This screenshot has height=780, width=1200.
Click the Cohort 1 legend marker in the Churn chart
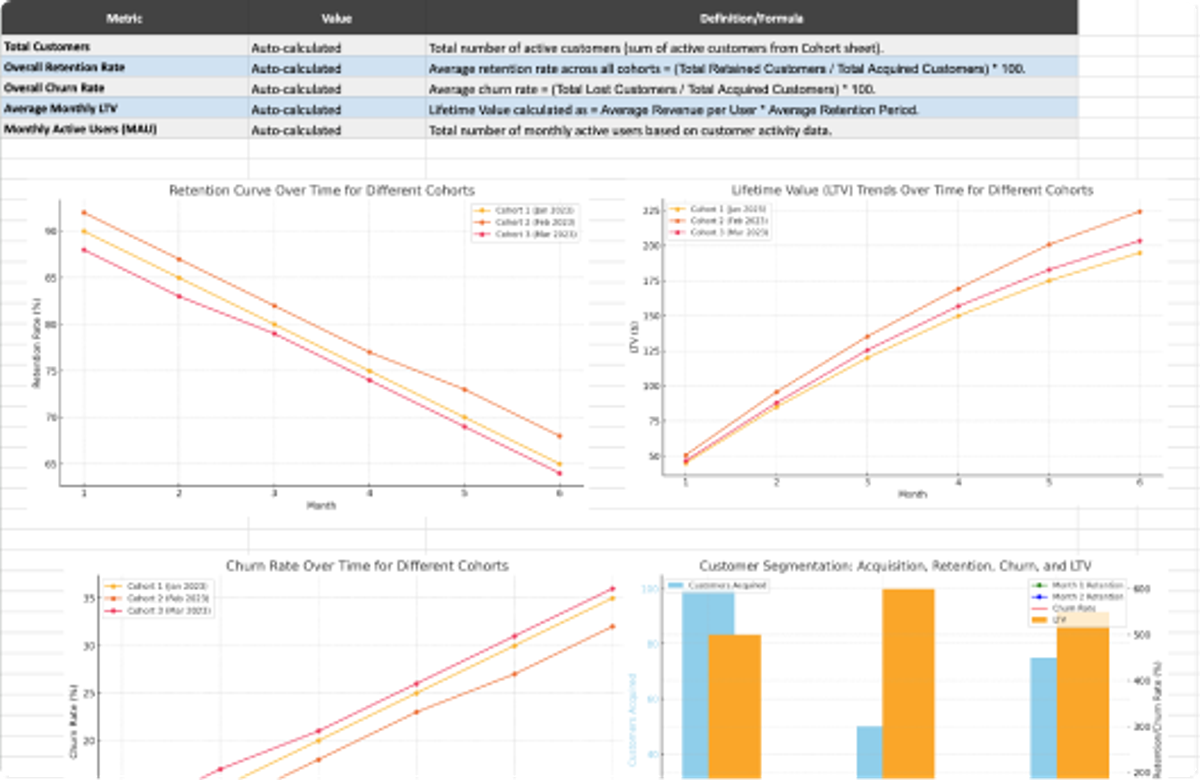point(113,586)
